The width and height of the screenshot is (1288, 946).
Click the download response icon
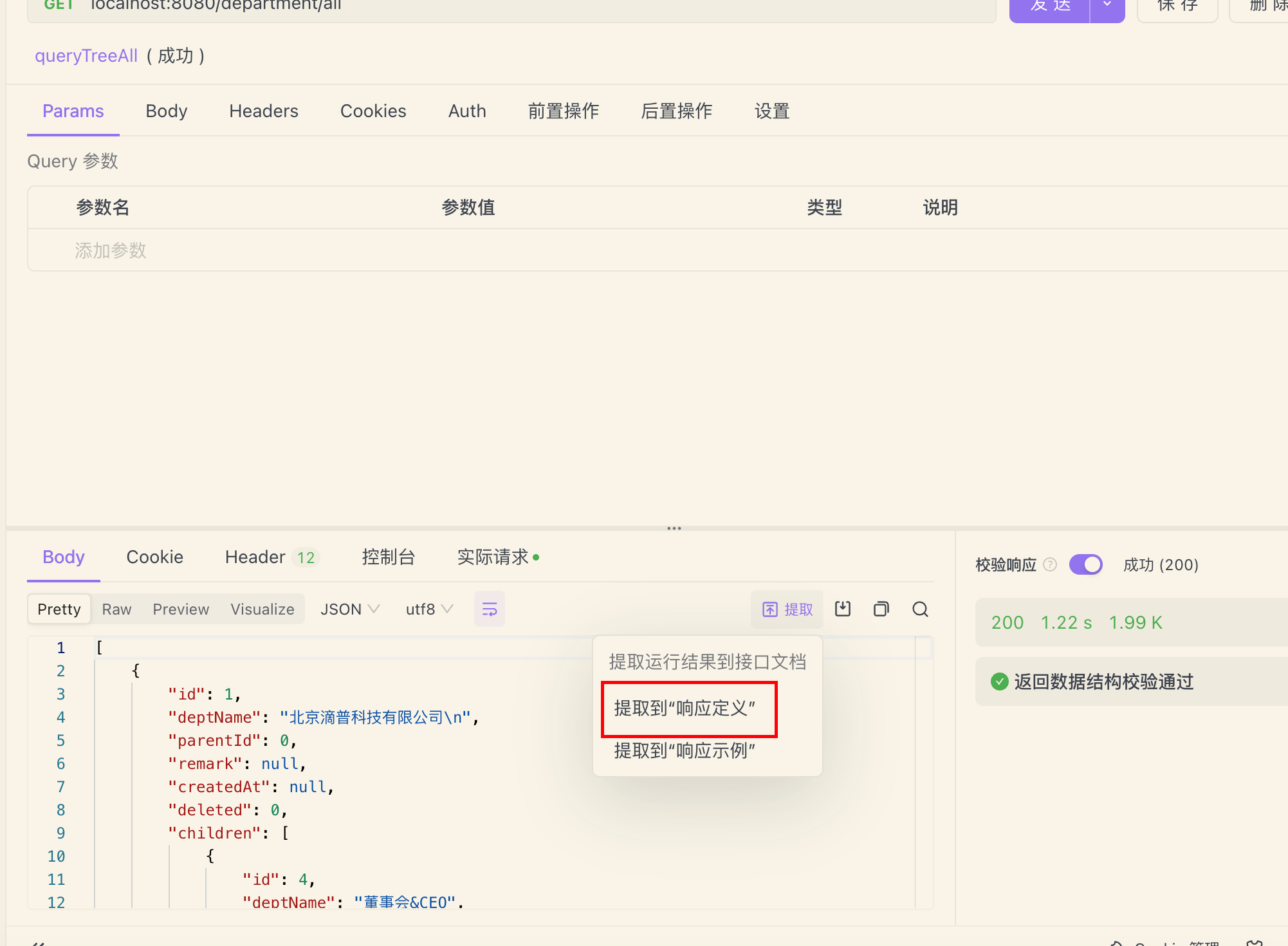point(843,609)
